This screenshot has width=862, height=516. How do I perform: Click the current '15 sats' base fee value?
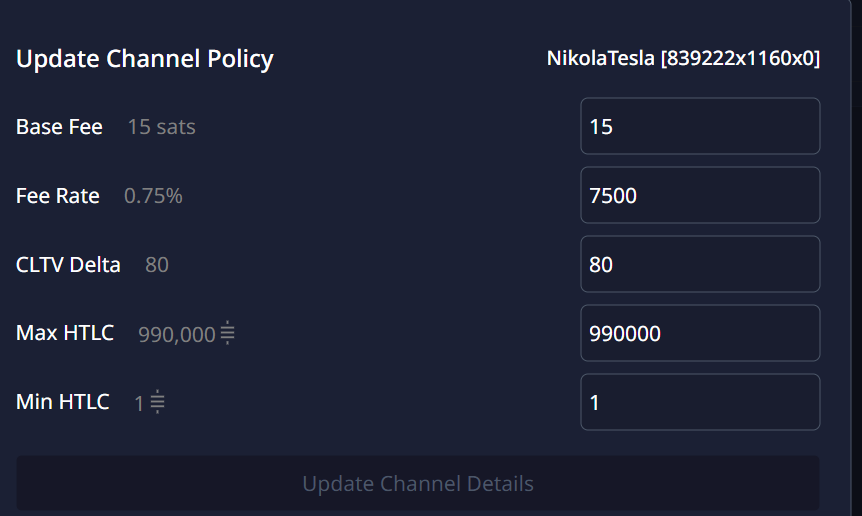coord(162,127)
